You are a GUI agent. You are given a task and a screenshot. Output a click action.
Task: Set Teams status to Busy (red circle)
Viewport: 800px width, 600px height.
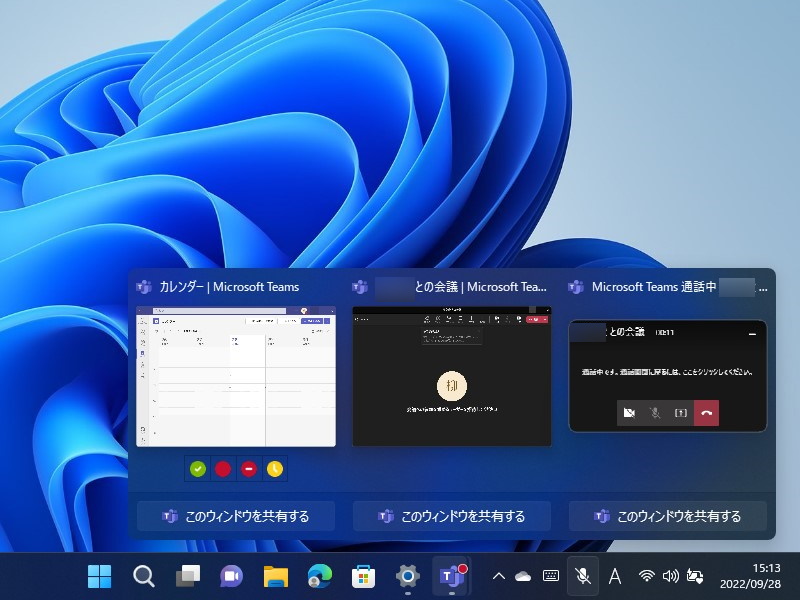(223, 469)
